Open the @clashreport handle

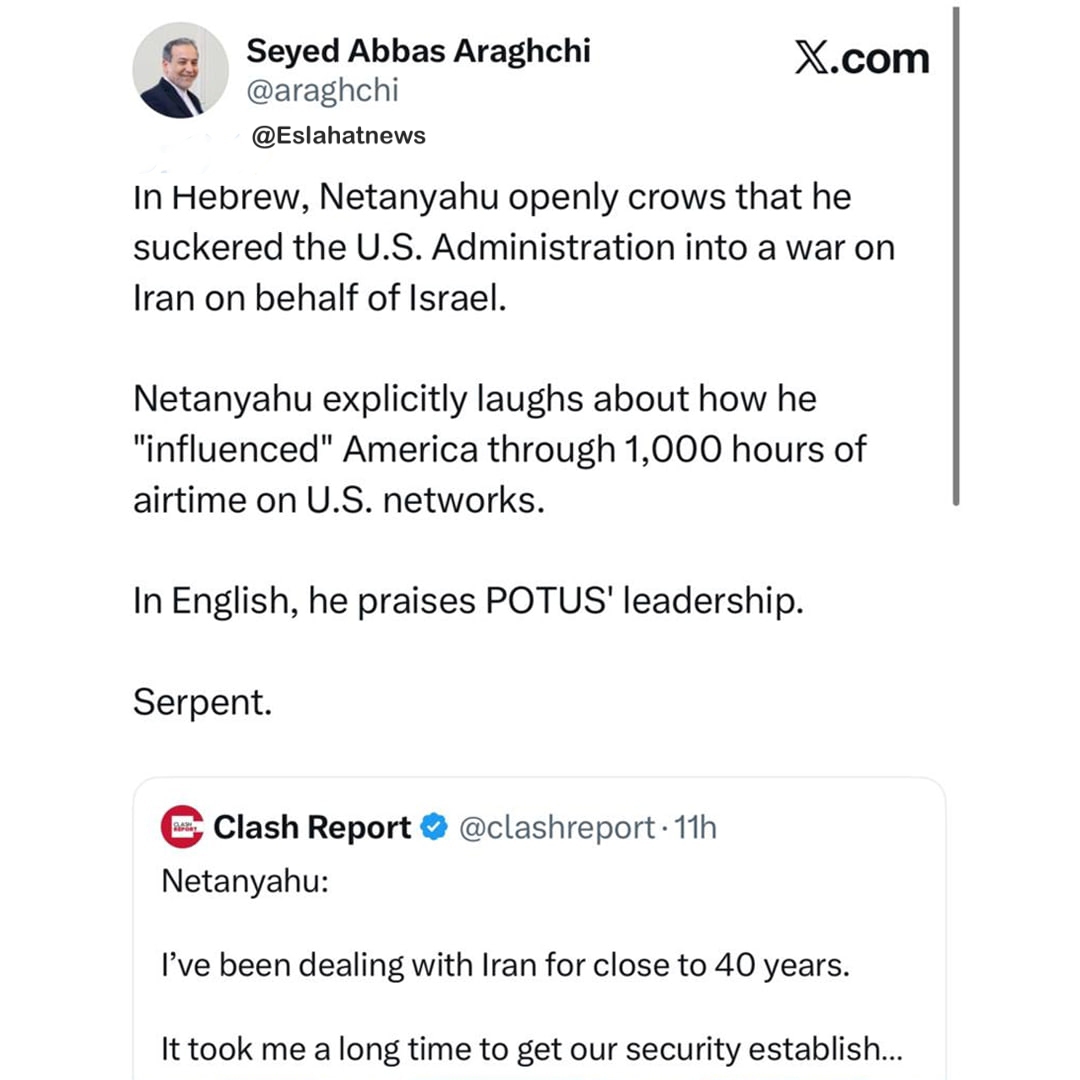pyautogui.click(x=557, y=827)
